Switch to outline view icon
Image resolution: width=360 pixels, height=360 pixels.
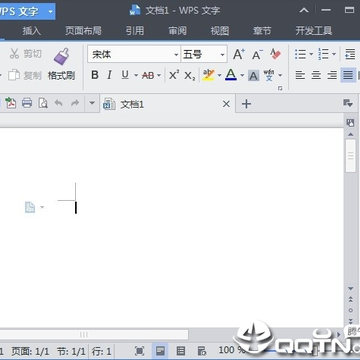coord(181,350)
